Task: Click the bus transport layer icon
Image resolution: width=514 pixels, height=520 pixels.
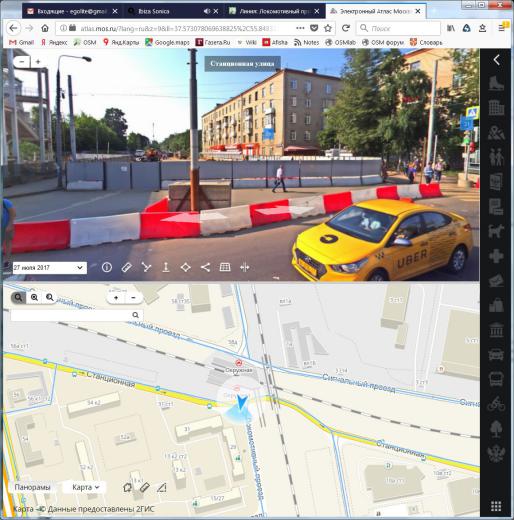Action: pos(496,379)
